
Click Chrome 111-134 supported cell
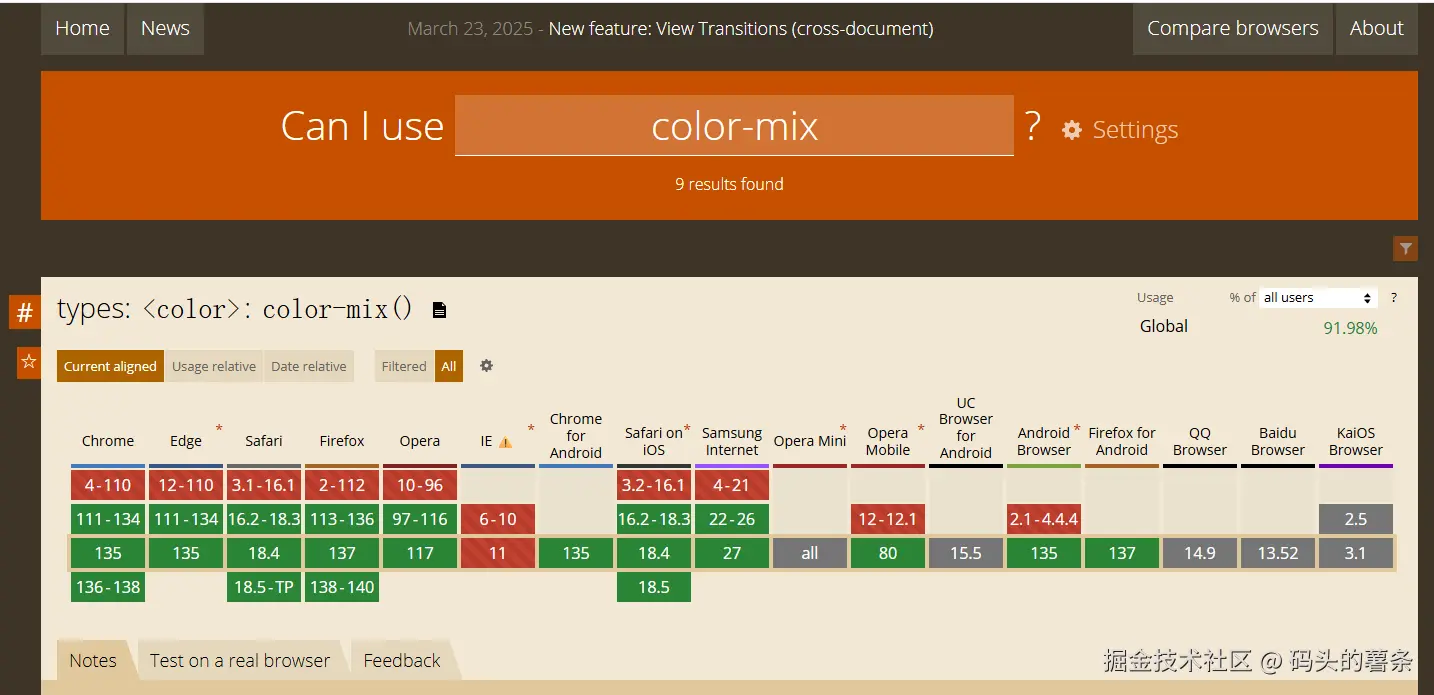coord(108,519)
